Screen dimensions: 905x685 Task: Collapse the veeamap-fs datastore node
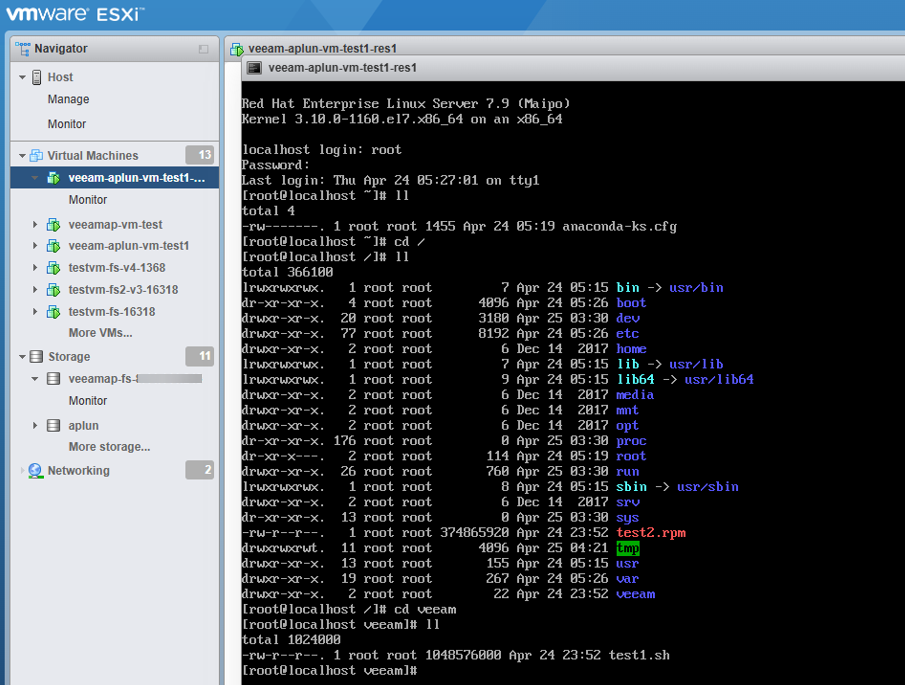pos(35,379)
